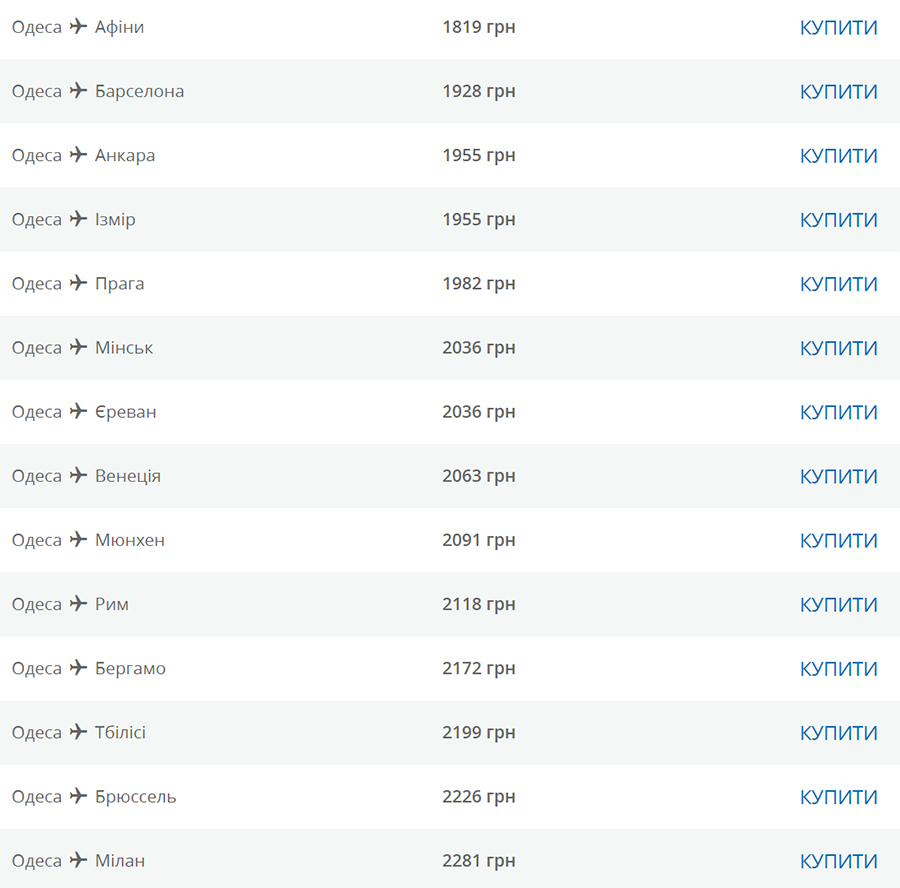Click КУПИТИ next to Бергамо price
Image resolution: width=900 pixels, height=888 pixels.
pyautogui.click(x=839, y=669)
